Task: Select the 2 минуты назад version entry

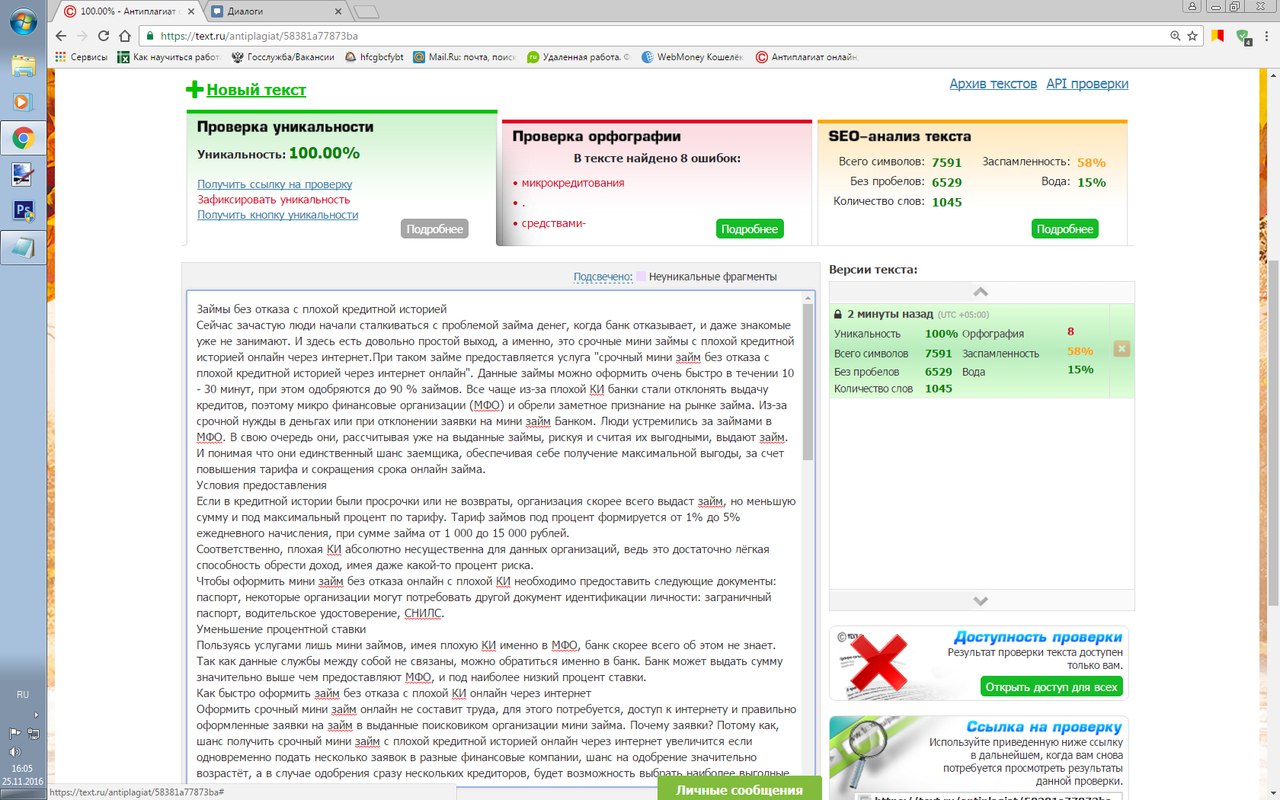Action: point(982,351)
